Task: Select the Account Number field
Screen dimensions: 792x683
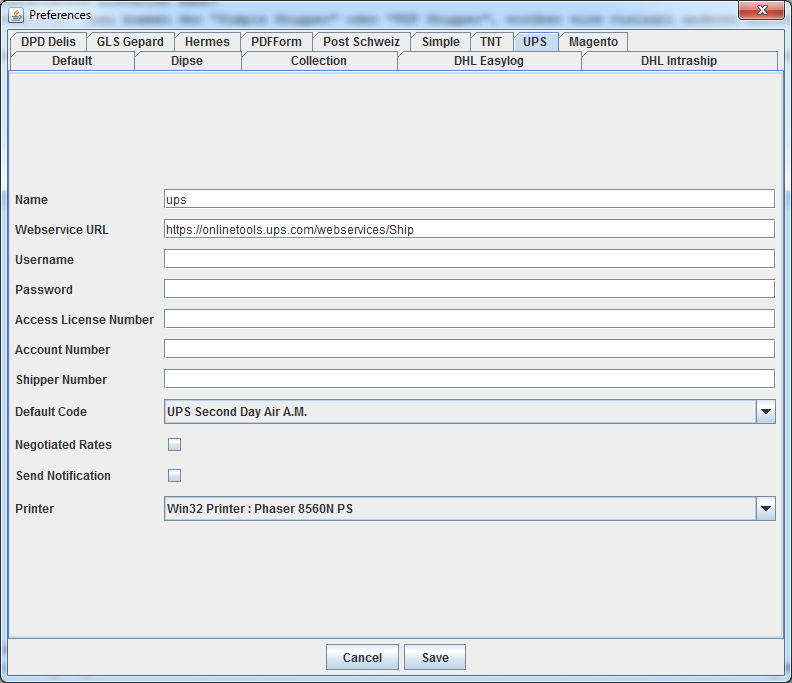Action: click(x=469, y=349)
